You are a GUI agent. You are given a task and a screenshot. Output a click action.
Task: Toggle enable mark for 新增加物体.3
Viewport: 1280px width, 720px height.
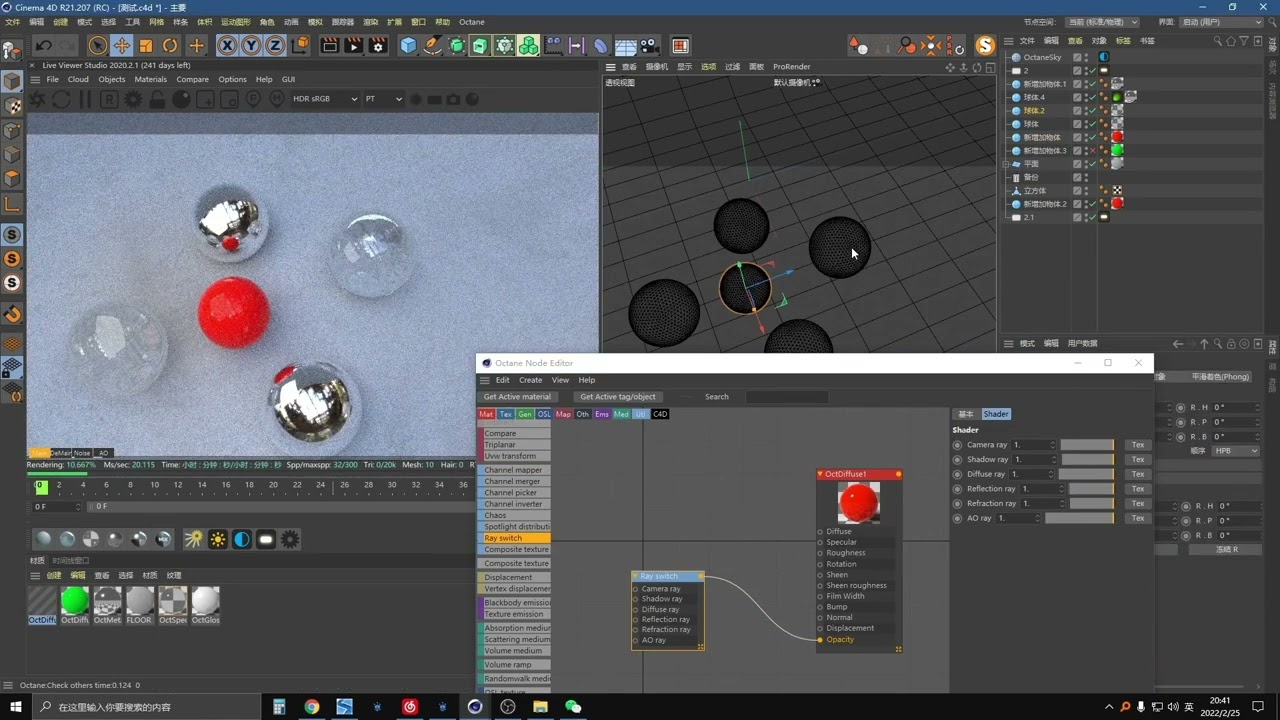point(1093,151)
